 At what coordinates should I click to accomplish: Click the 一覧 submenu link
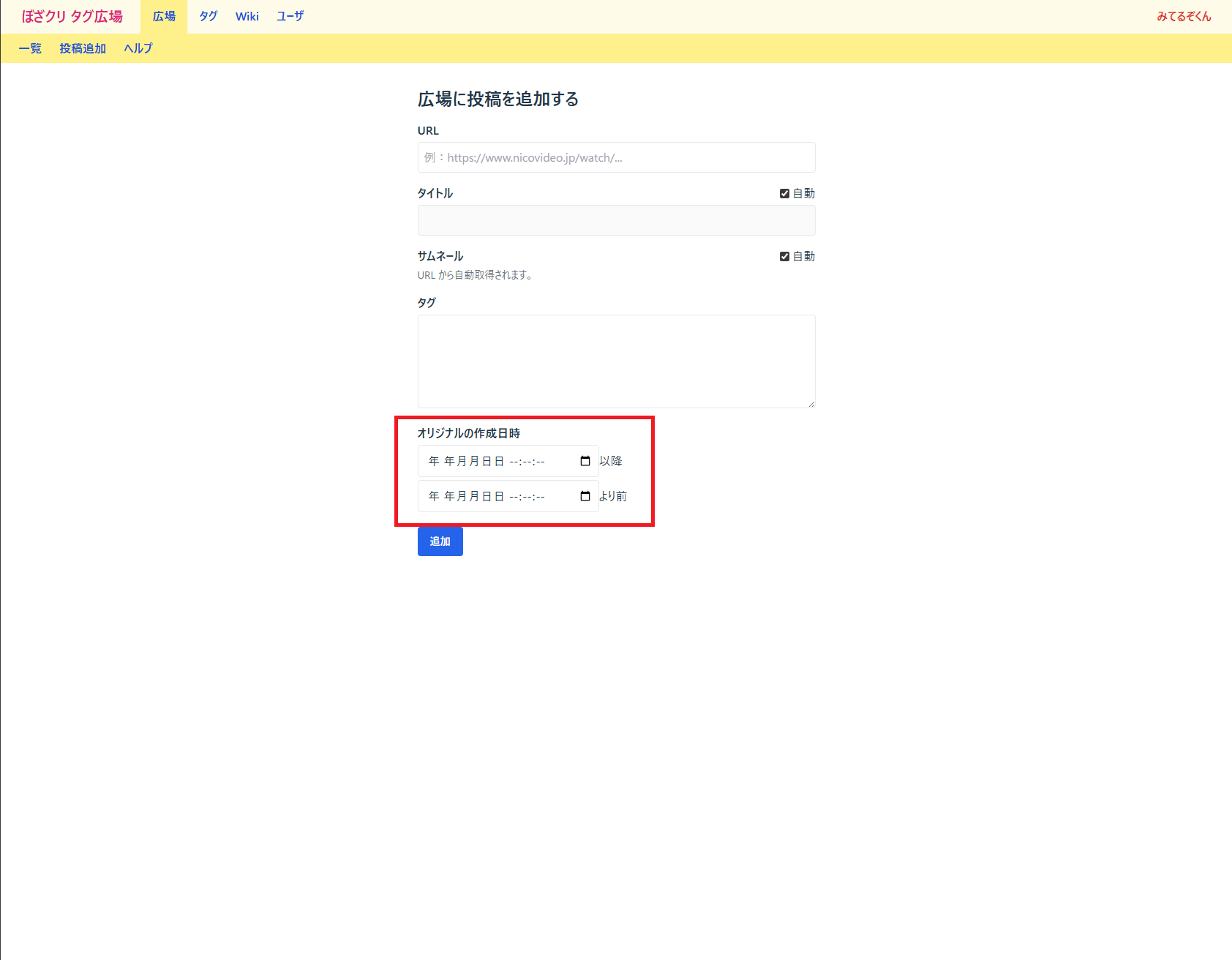(30, 48)
